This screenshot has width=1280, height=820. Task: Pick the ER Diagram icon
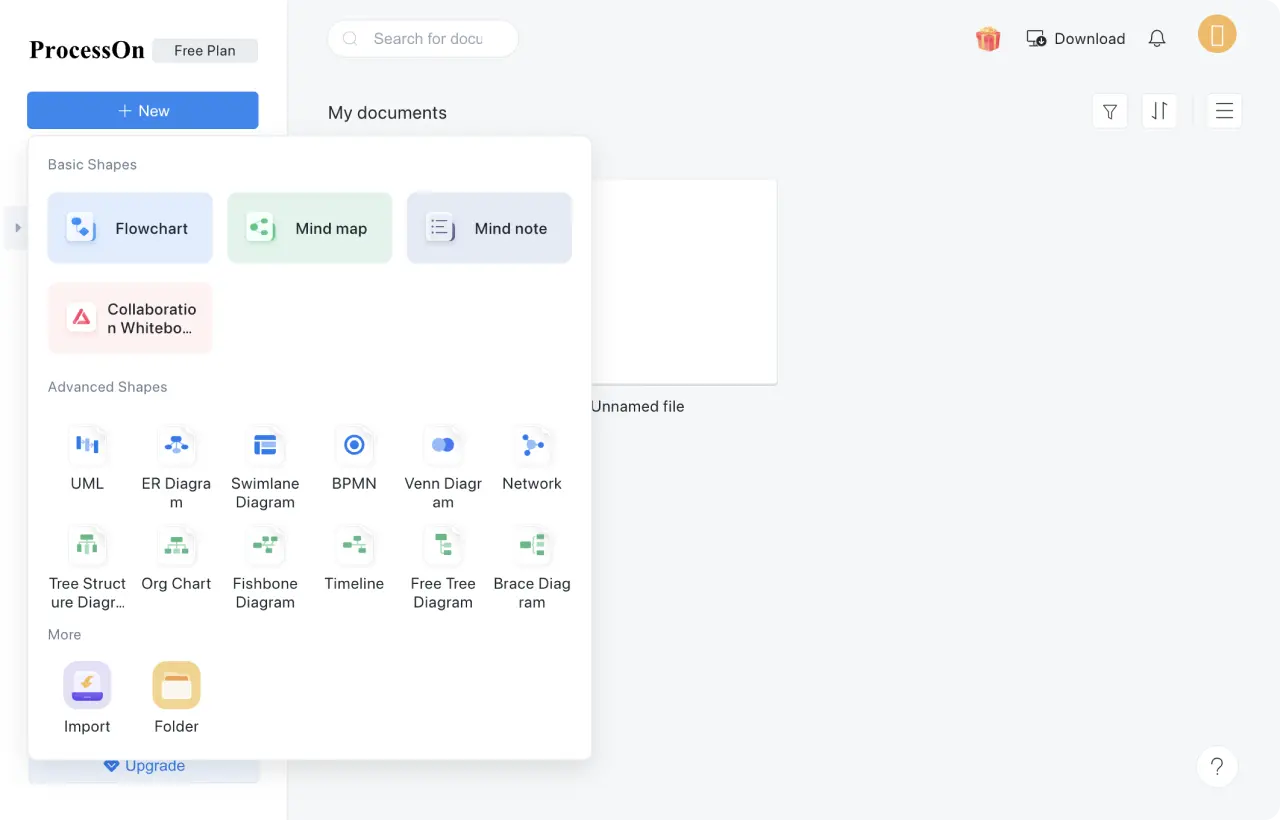point(176,445)
